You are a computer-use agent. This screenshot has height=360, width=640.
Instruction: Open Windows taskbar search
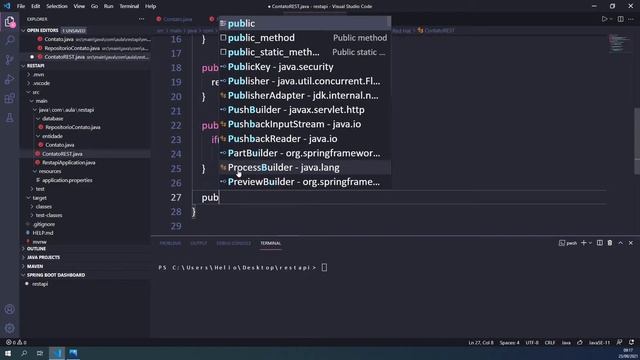pos(24,353)
